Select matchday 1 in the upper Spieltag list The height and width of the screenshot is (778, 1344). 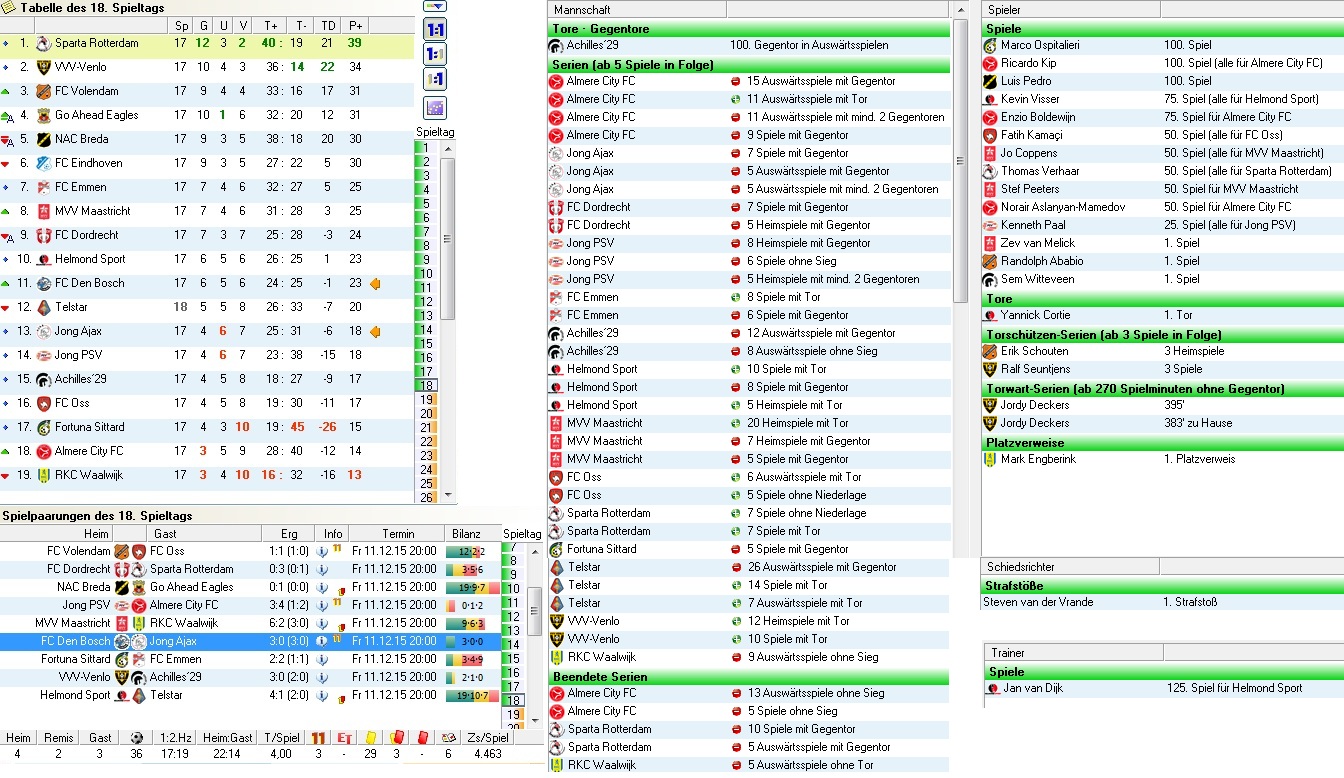pos(426,148)
